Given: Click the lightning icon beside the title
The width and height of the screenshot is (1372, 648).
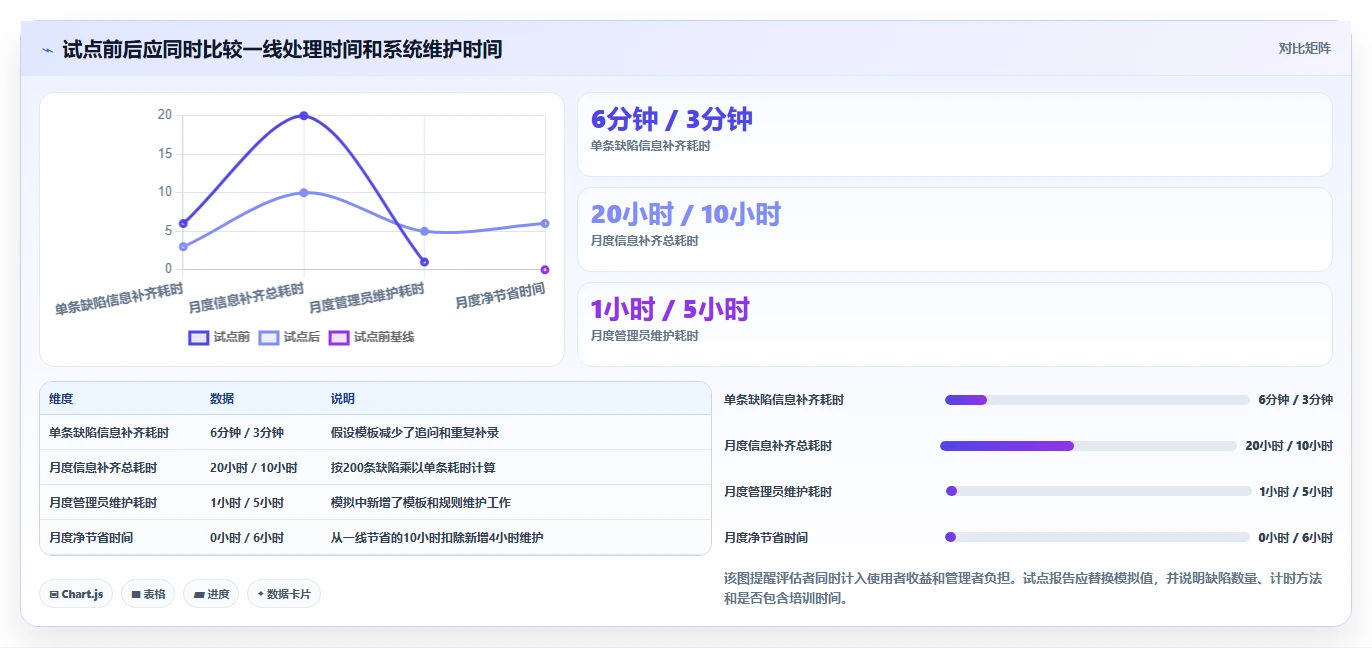Looking at the screenshot, I should 47,49.
